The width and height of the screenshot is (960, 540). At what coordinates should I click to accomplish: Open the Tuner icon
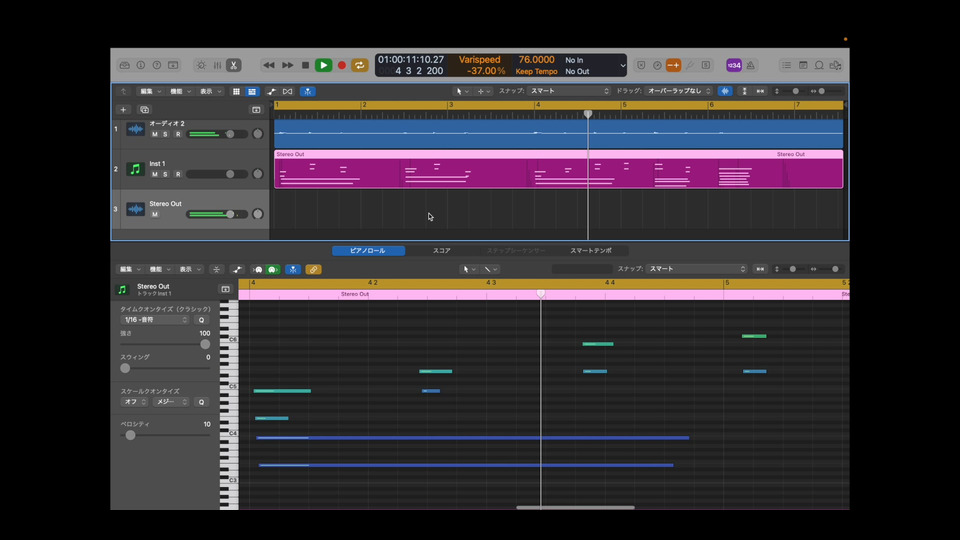pyautogui.click(x=689, y=65)
